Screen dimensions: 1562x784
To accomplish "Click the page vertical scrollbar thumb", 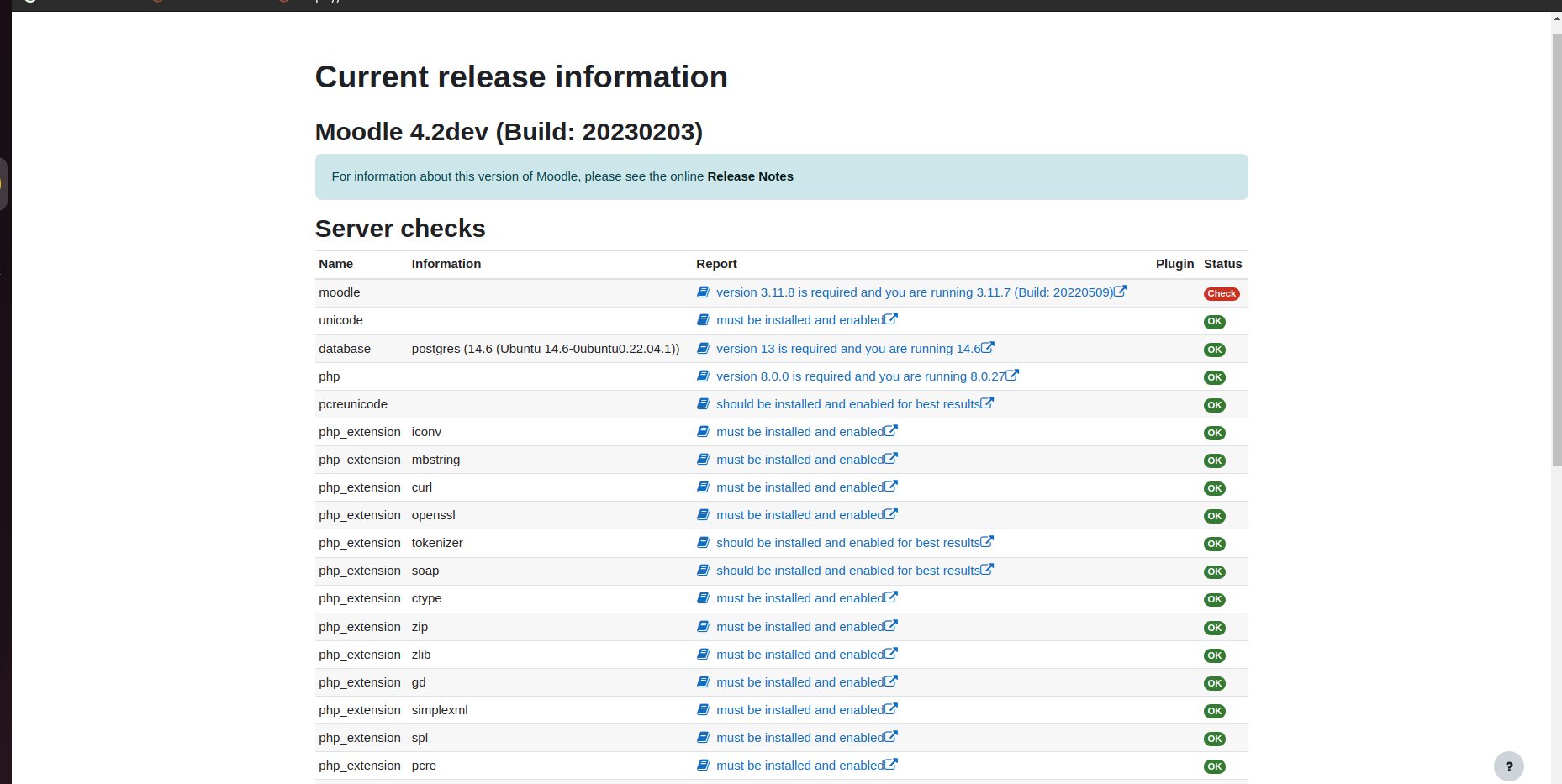I will pyautogui.click(x=1557, y=250).
